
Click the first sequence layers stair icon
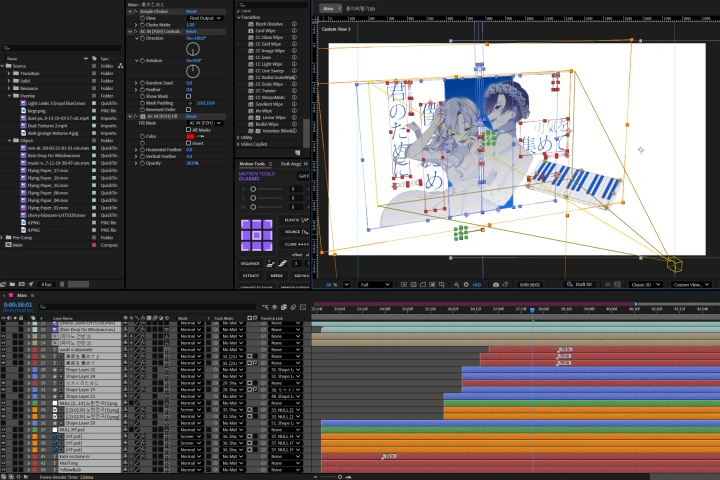pos(270,263)
